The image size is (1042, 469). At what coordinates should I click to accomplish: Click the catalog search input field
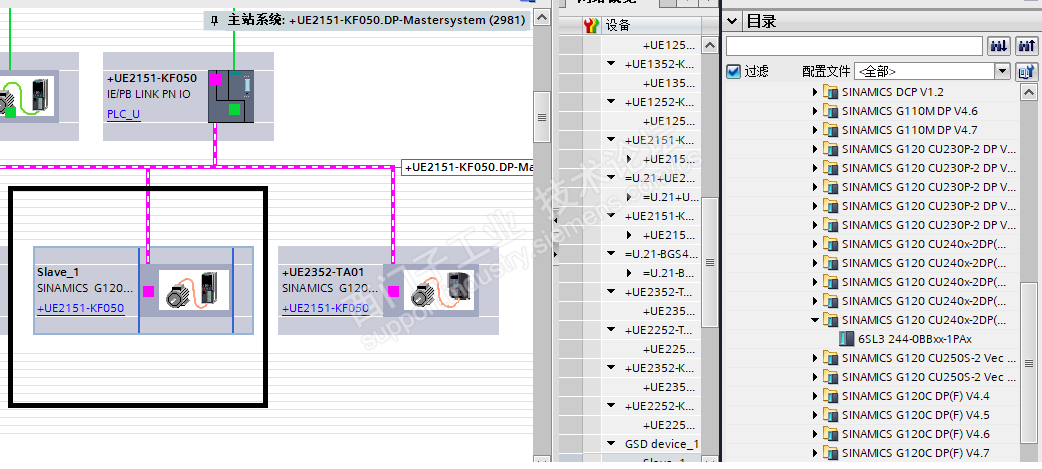[854, 46]
